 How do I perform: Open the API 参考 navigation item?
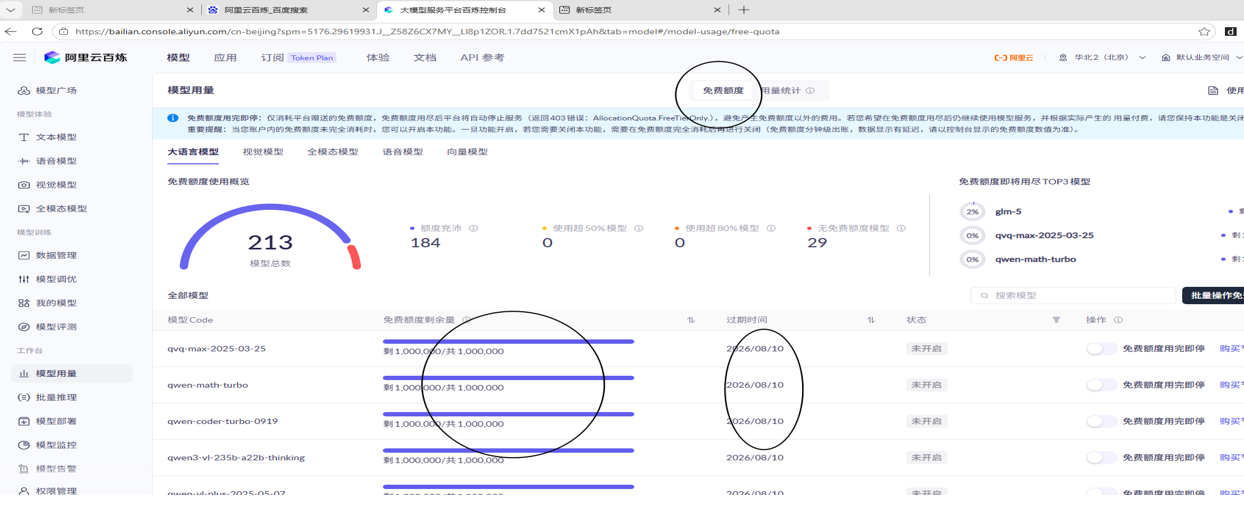(x=482, y=58)
